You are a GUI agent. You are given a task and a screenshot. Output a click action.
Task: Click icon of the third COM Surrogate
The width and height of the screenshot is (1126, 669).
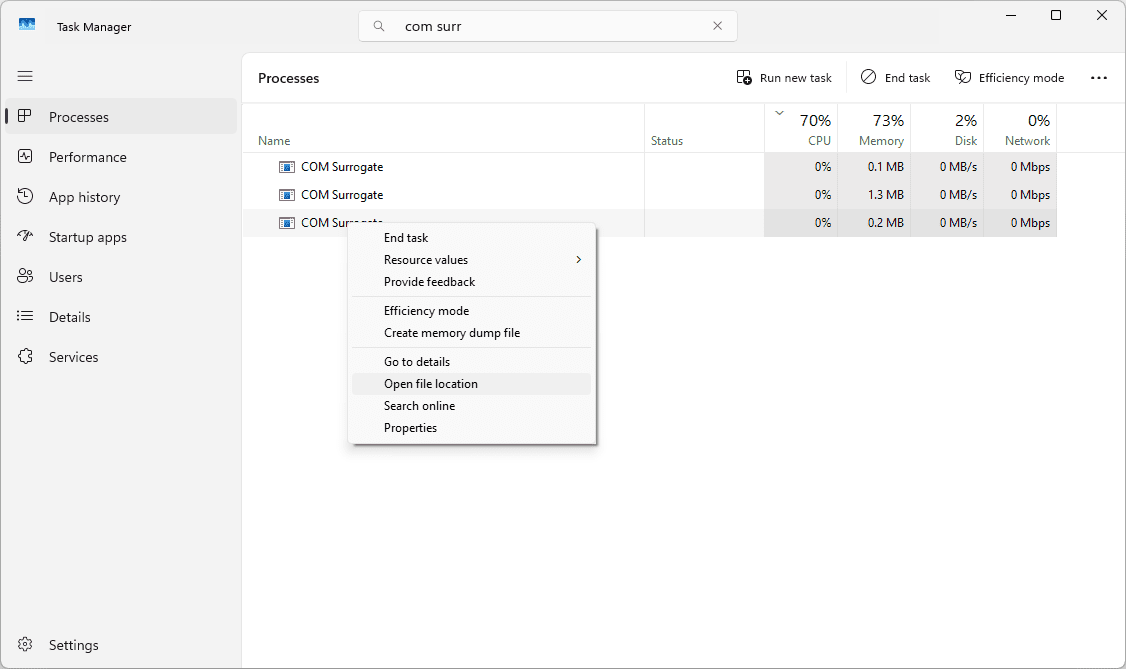click(287, 223)
